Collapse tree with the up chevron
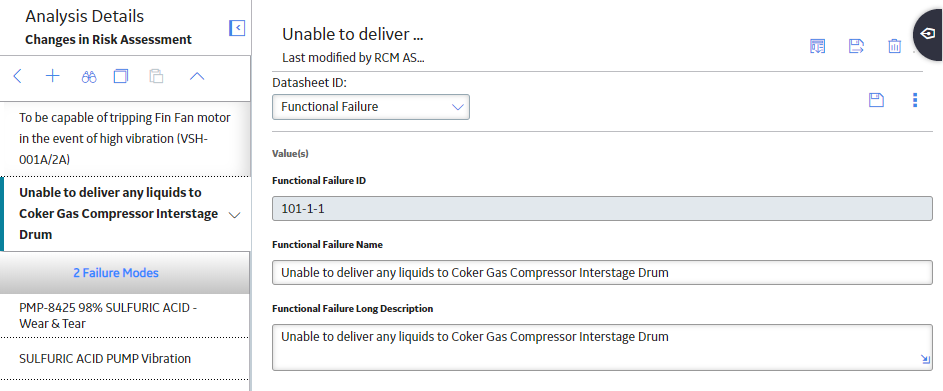 [x=197, y=76]
